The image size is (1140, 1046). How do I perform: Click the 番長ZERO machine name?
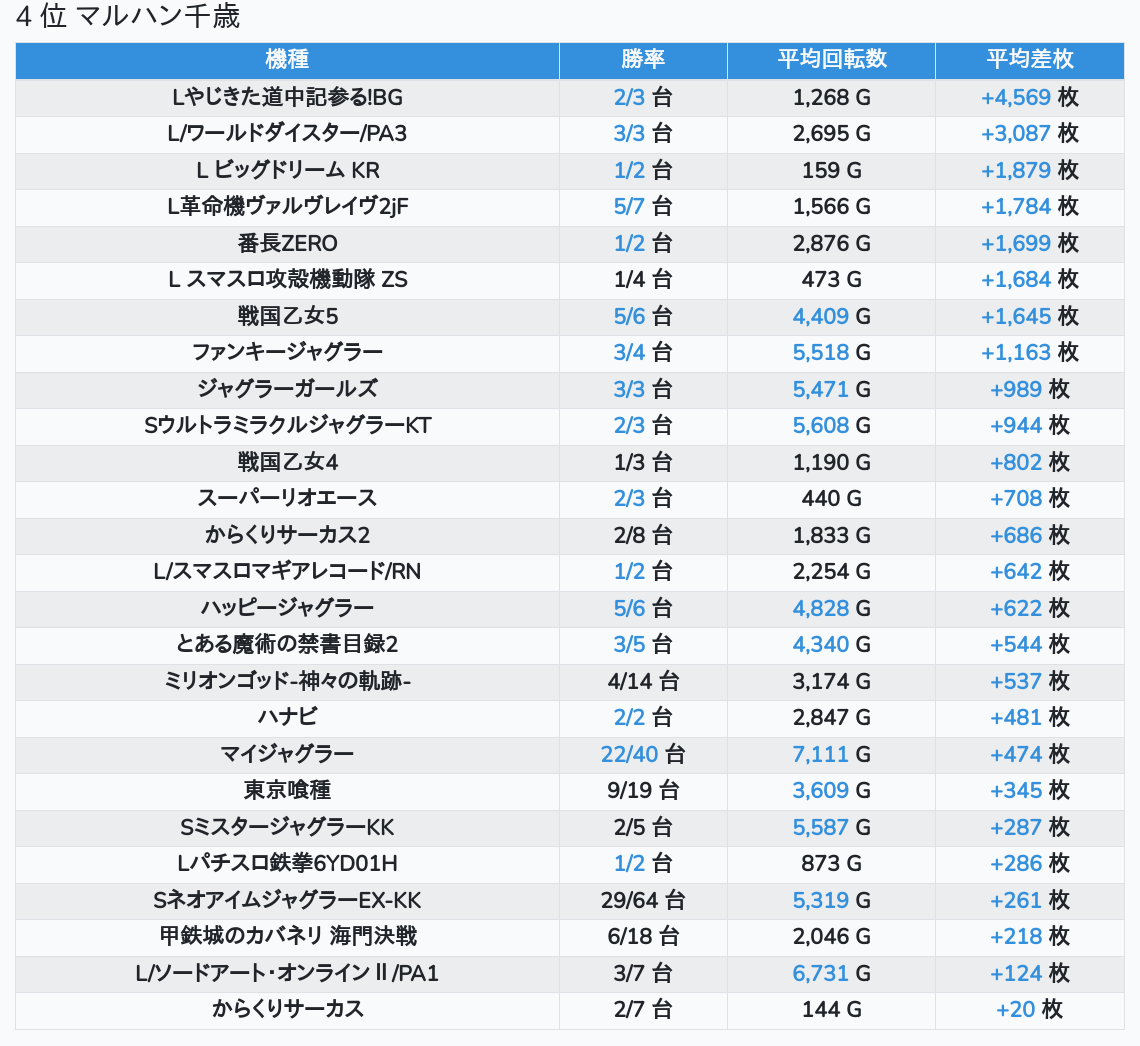287,244
